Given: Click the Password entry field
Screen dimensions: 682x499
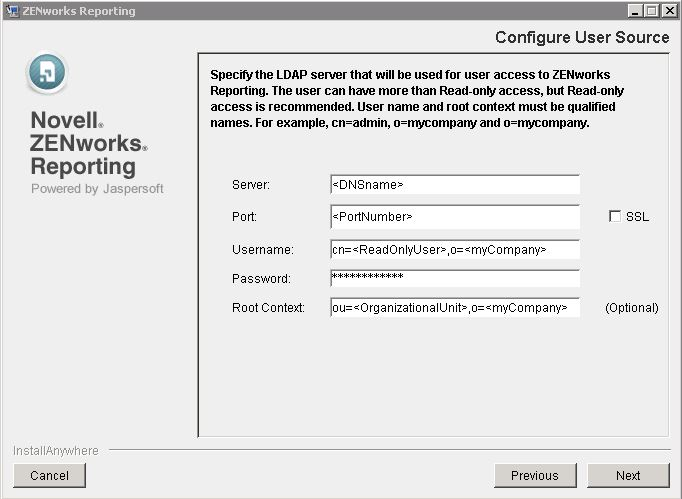Looking at the screenshot, I should tap(454, 278).
